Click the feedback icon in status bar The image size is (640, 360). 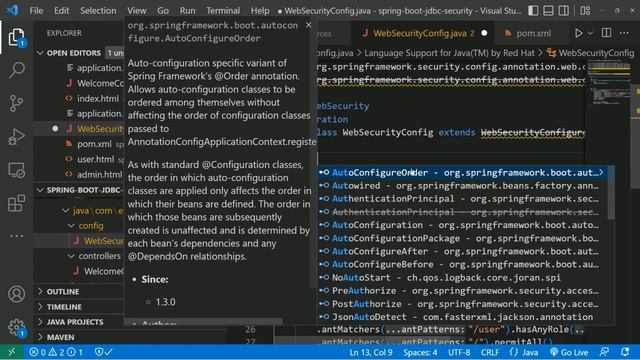[604, 352]
